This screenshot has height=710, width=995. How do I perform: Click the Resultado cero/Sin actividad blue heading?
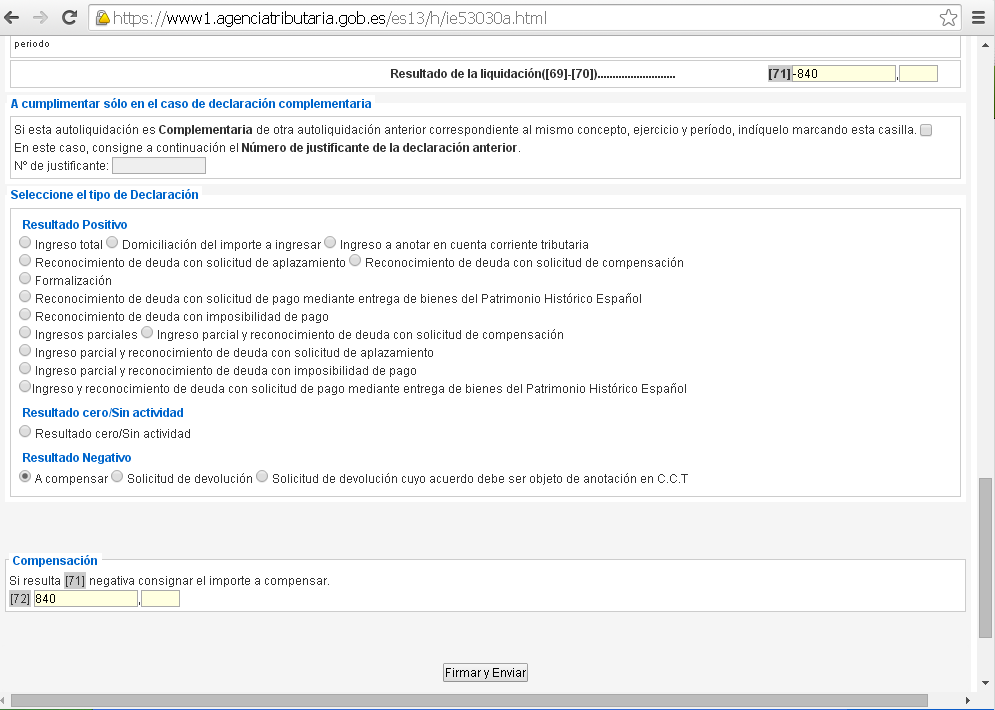[x=103, y=412]
